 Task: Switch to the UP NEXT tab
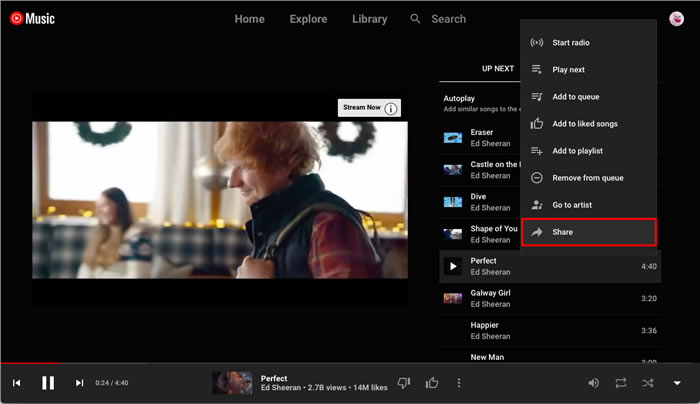(498, 68)
